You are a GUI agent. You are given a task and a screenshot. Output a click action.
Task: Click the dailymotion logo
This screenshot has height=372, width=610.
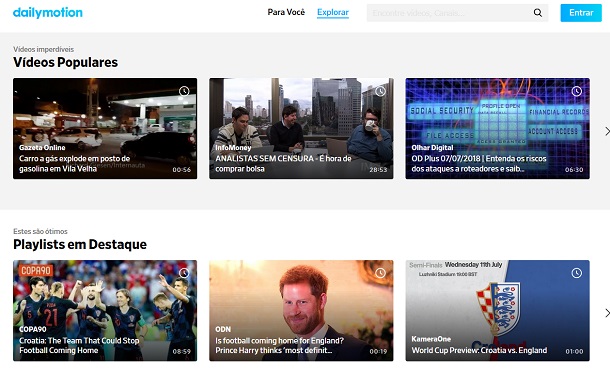(47, 12)
